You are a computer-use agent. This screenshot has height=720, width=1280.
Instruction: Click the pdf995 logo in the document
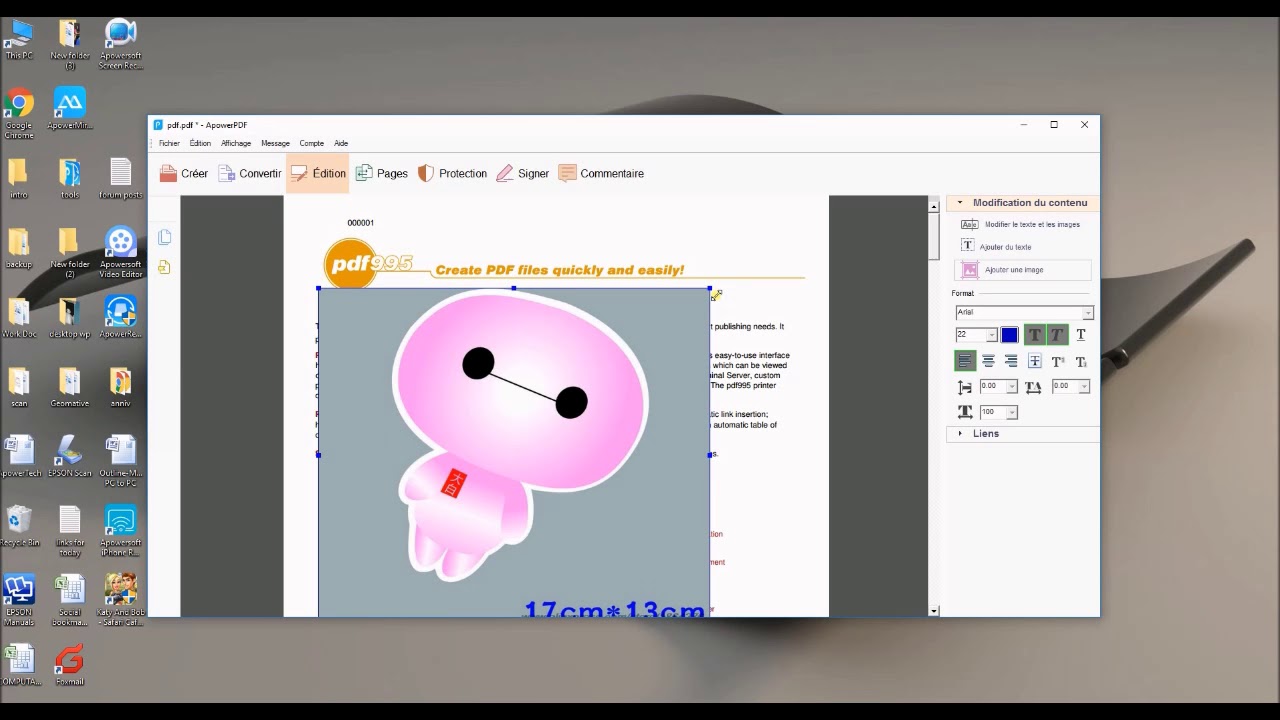tap(368, 263)
